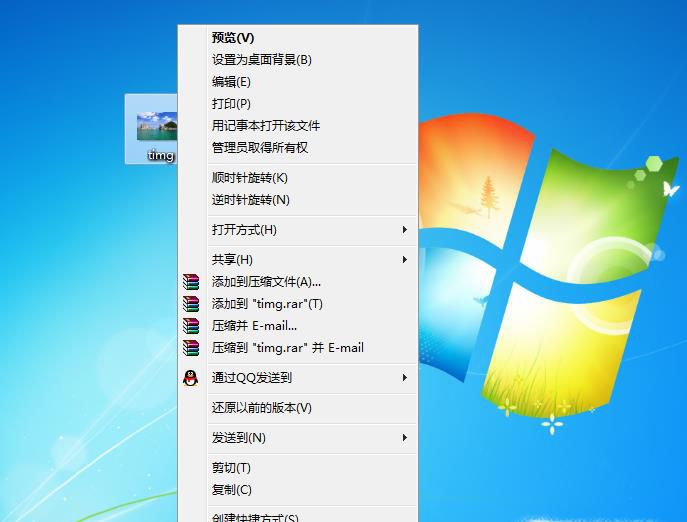Click WinRAR icon beside 添加到 "timg.rar"(T)

pos(191,304)
